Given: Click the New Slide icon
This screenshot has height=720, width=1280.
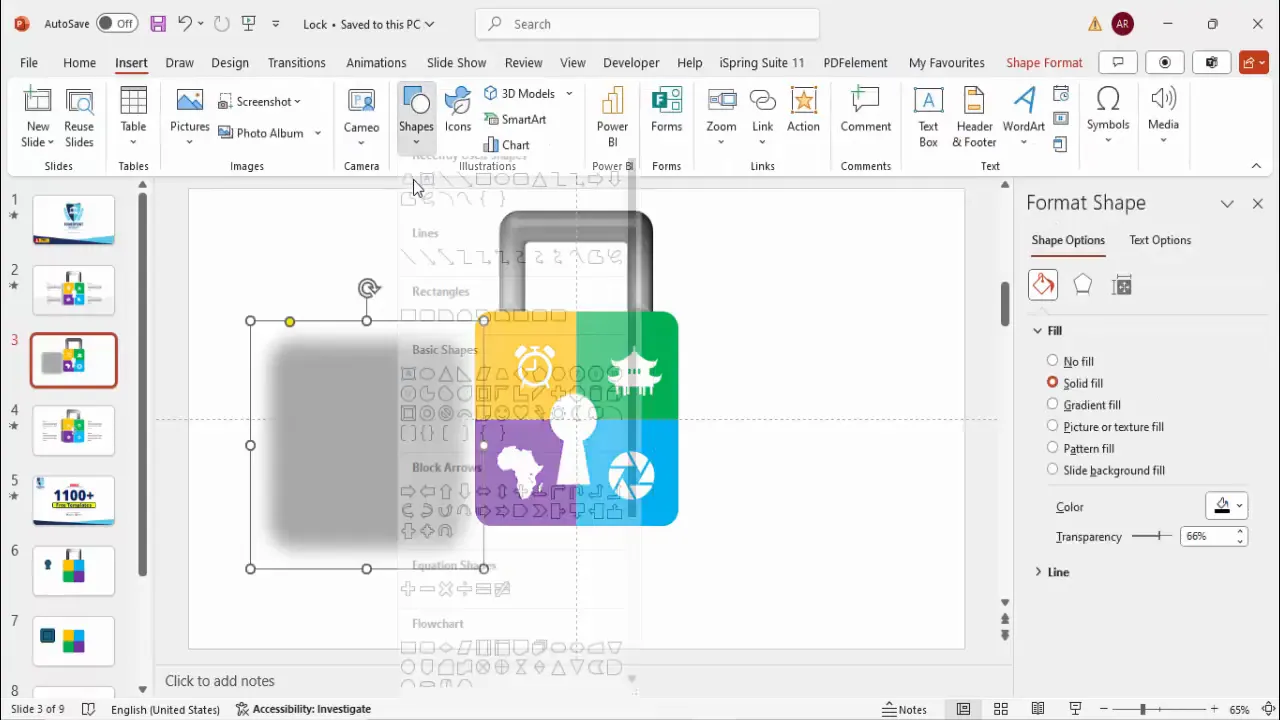Looking at the screenshot, I should tap(38, 103).
